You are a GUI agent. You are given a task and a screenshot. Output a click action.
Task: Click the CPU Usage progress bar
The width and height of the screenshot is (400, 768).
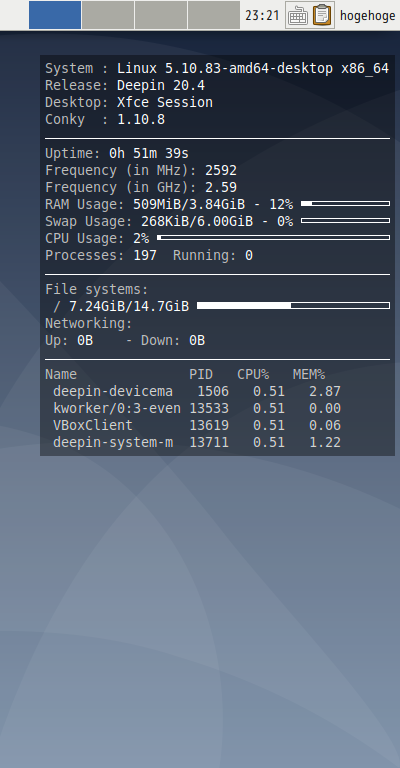(x=273, y=238)
